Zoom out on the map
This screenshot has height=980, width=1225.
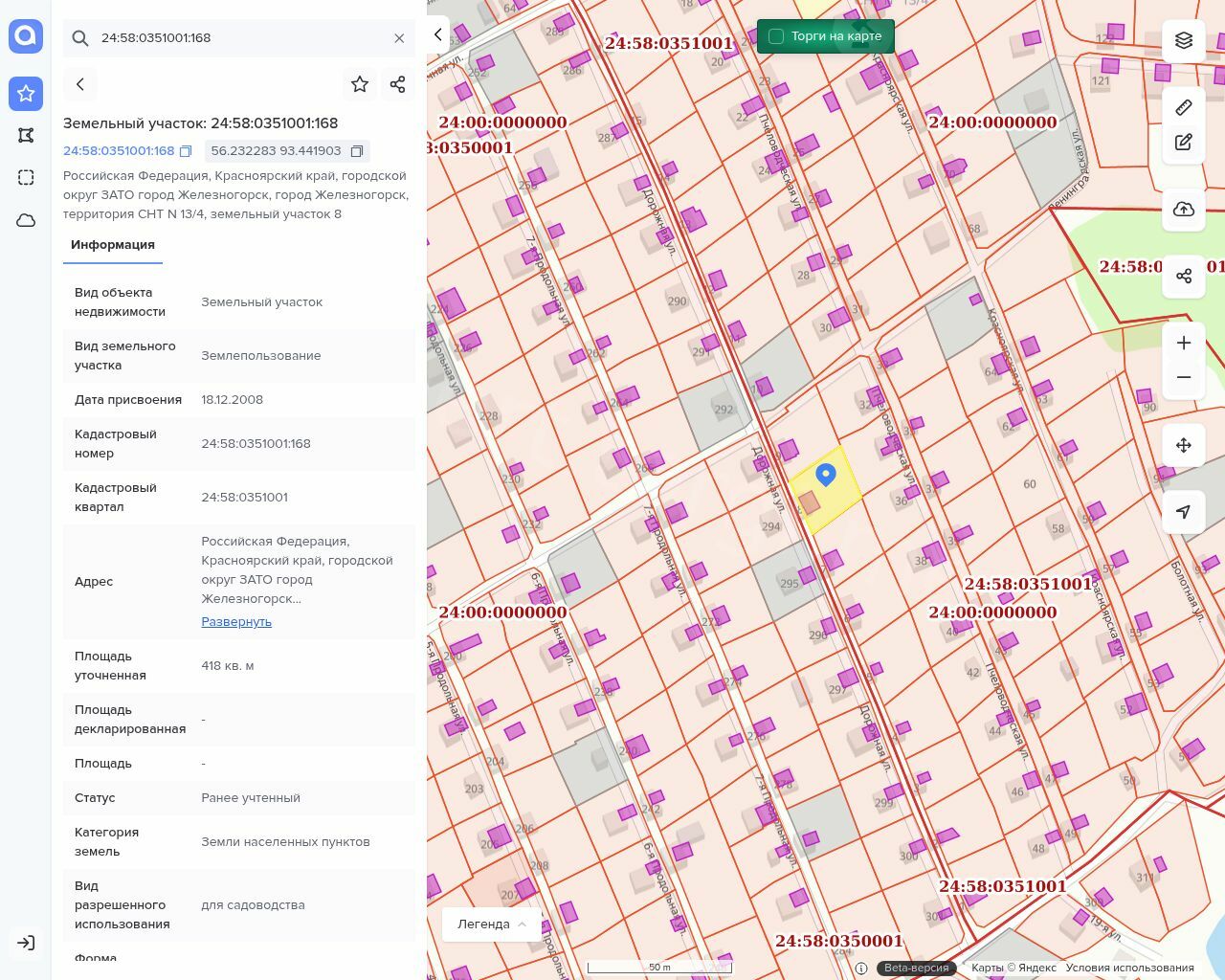(x=1184, y=378)
